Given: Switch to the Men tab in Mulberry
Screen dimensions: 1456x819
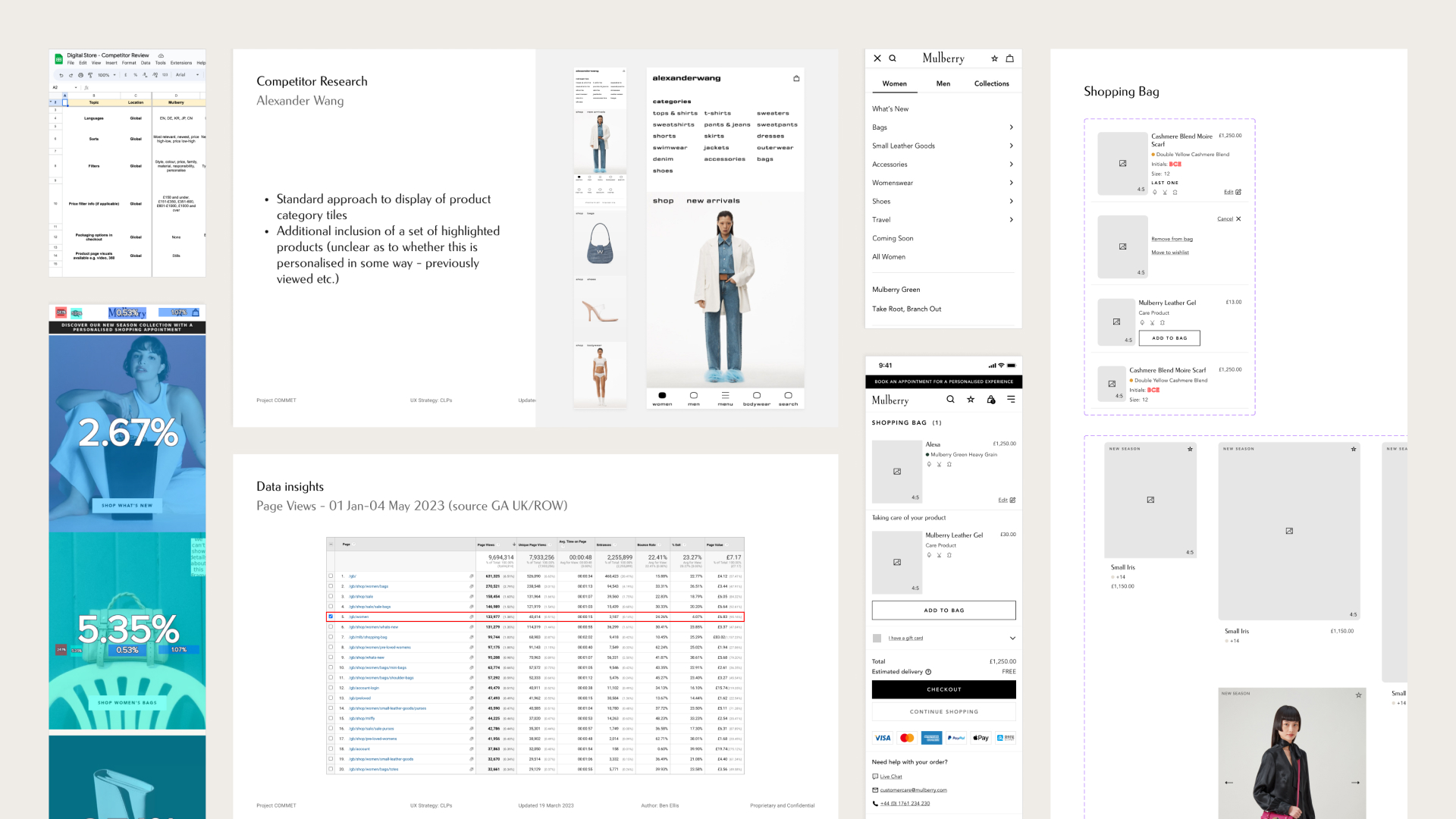Looking at the screenshot, I should click(x=943, y=83).
